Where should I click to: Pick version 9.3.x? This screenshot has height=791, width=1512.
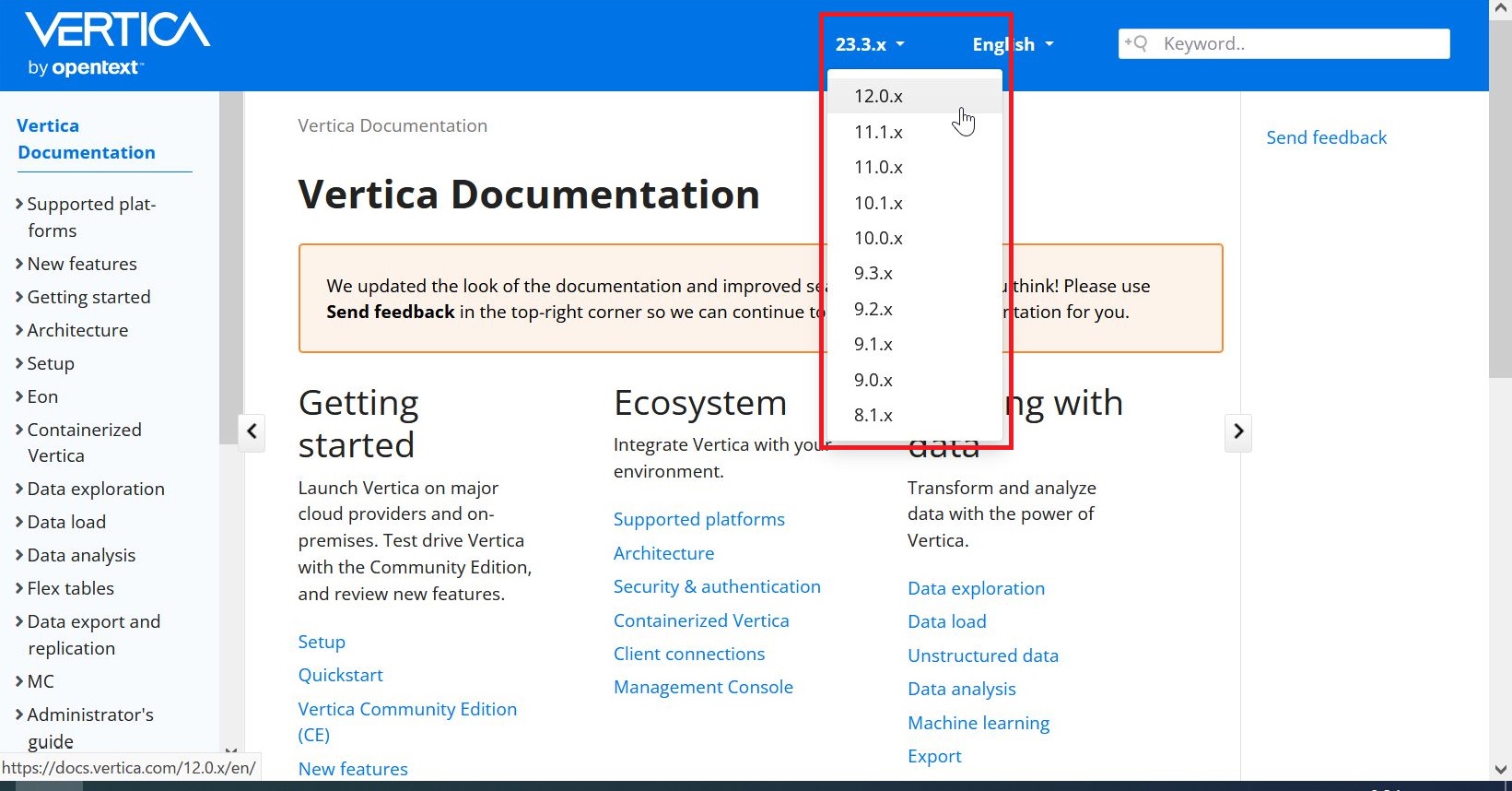point(915,273)
